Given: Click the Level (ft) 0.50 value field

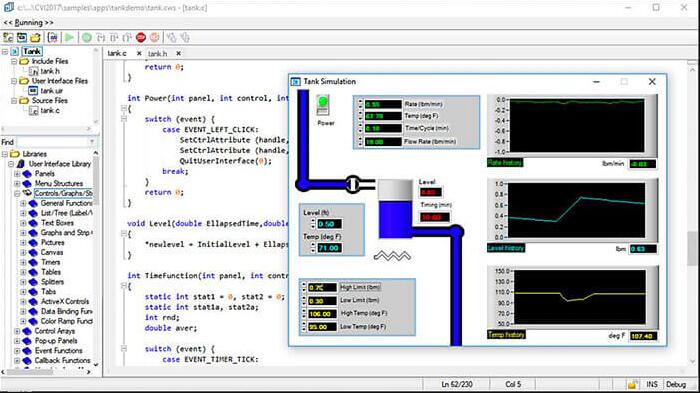Looking at the screenshot, I should [x=329, y=223].
